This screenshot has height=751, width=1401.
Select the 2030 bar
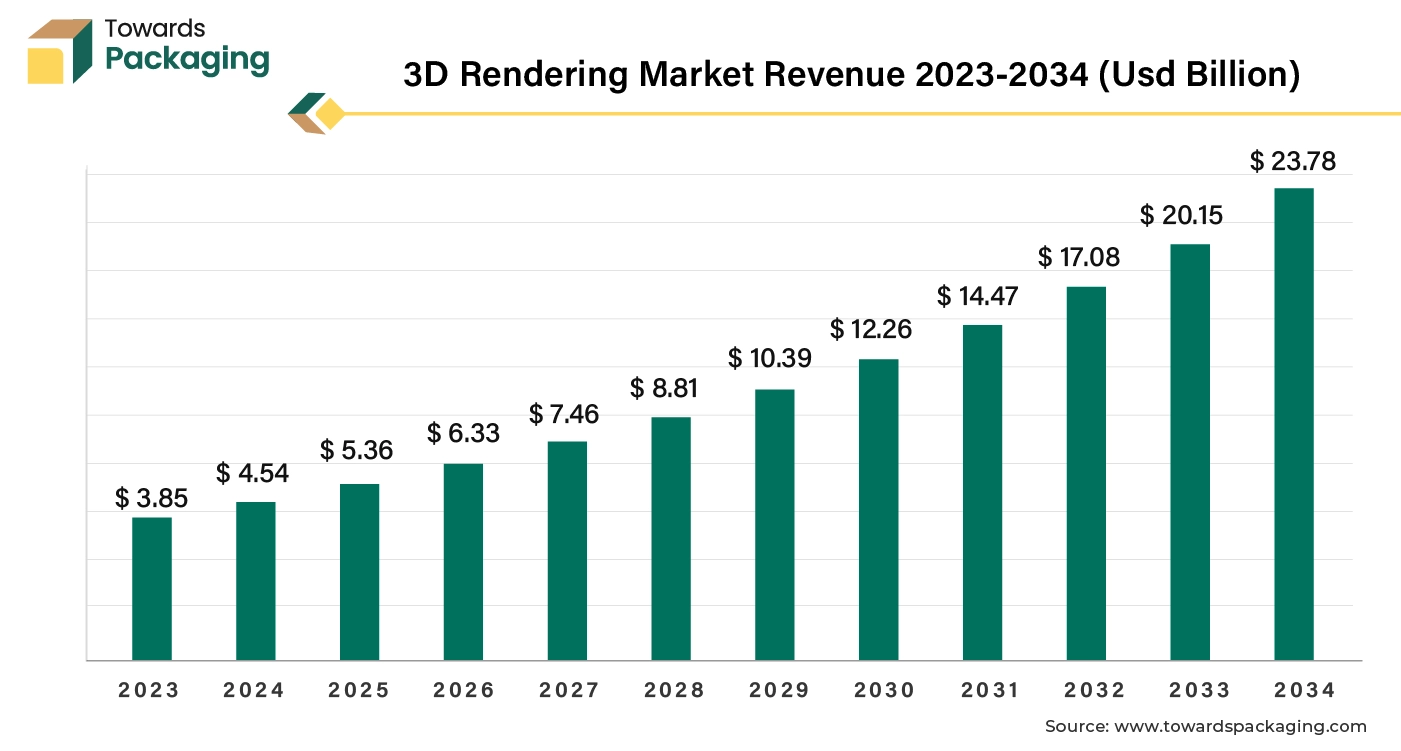coord(879,509)
